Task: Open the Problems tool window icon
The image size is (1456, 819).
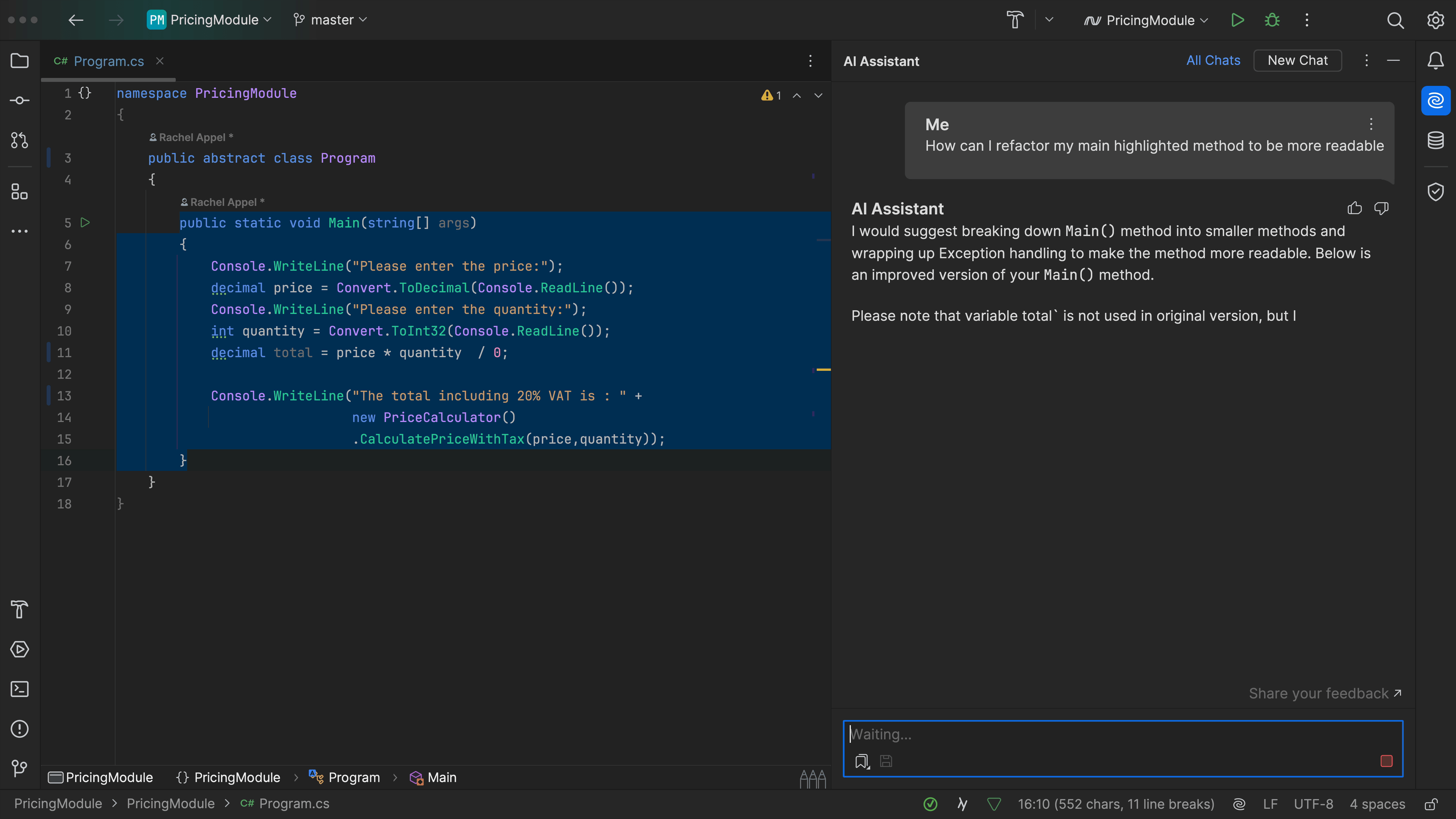Action: coord(20,728)
